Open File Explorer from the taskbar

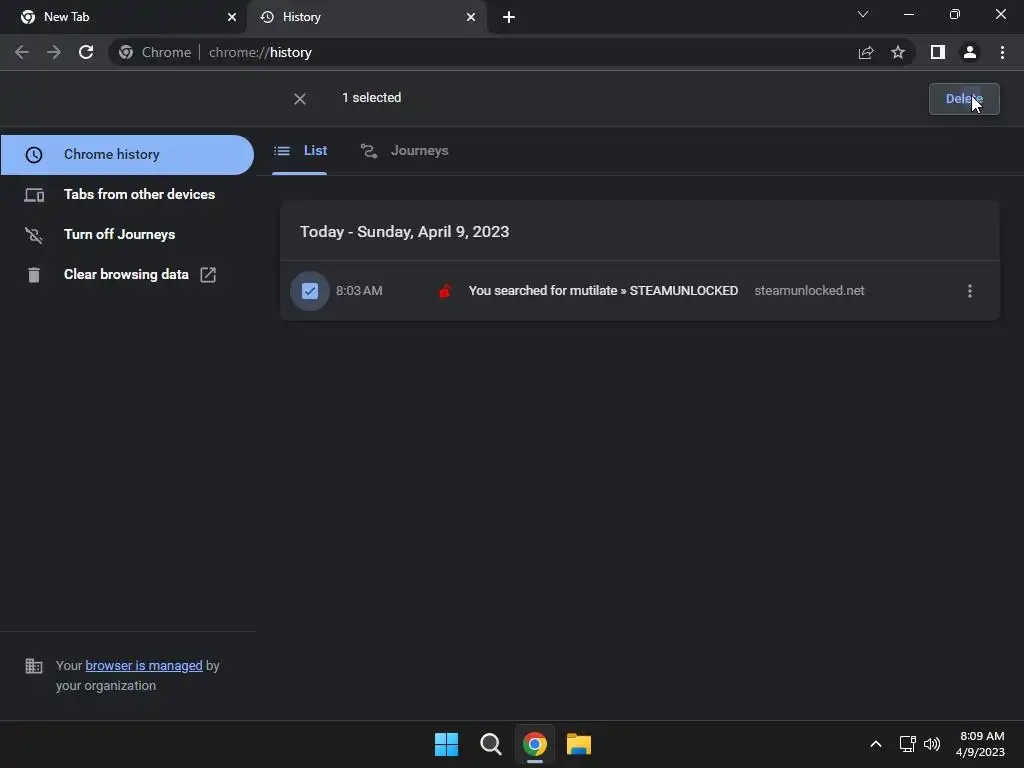pyautogui.click(x=579, y=744)
